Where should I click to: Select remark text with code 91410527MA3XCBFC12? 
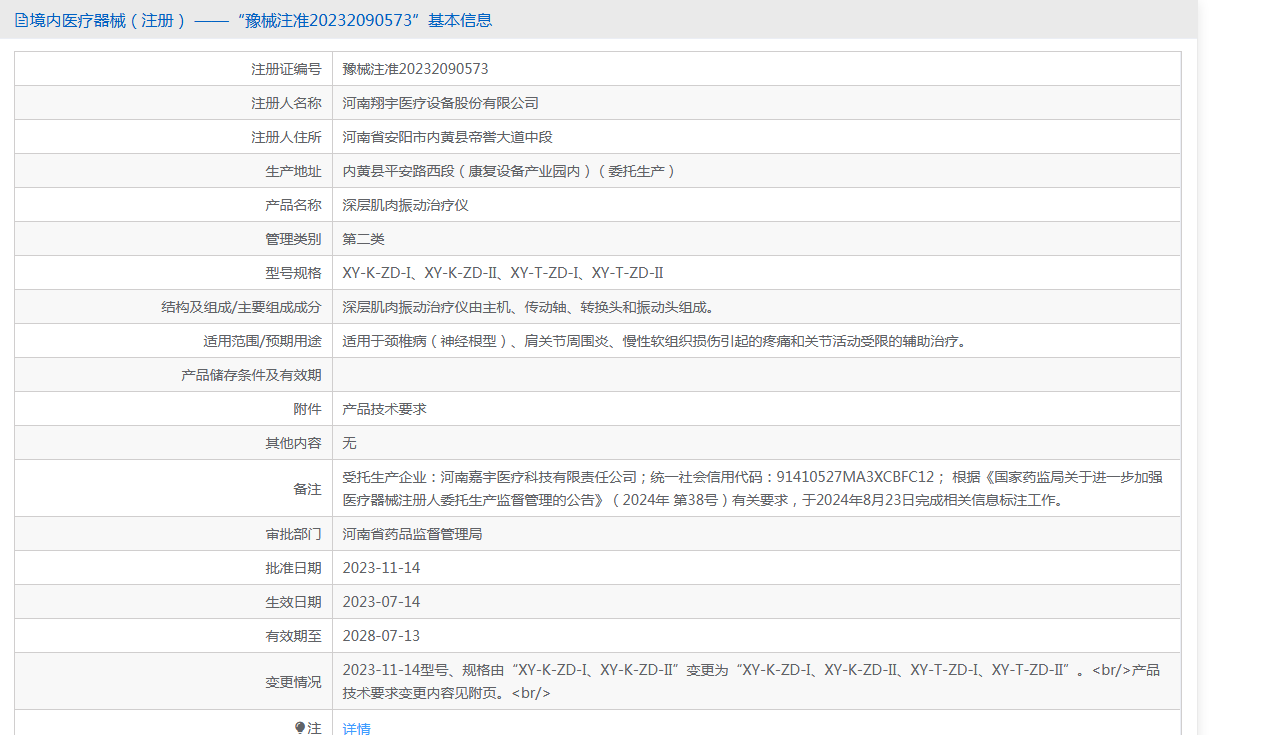pos(753,488)
